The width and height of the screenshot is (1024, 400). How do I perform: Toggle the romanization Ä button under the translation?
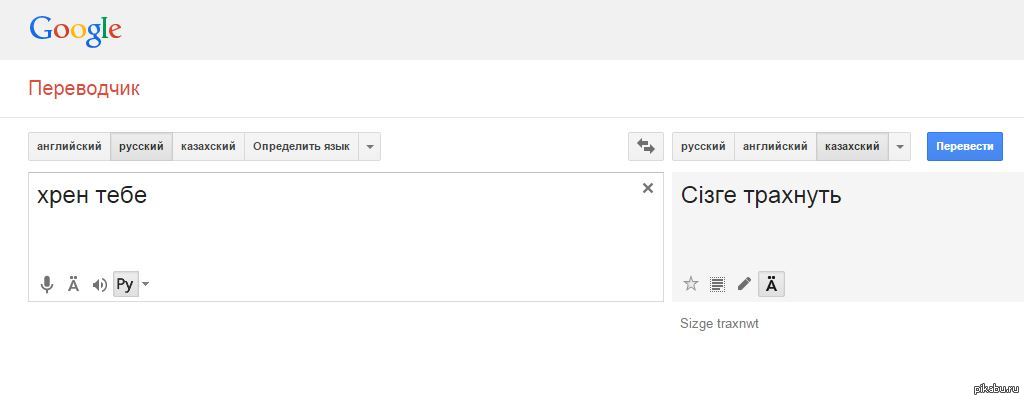771,284
